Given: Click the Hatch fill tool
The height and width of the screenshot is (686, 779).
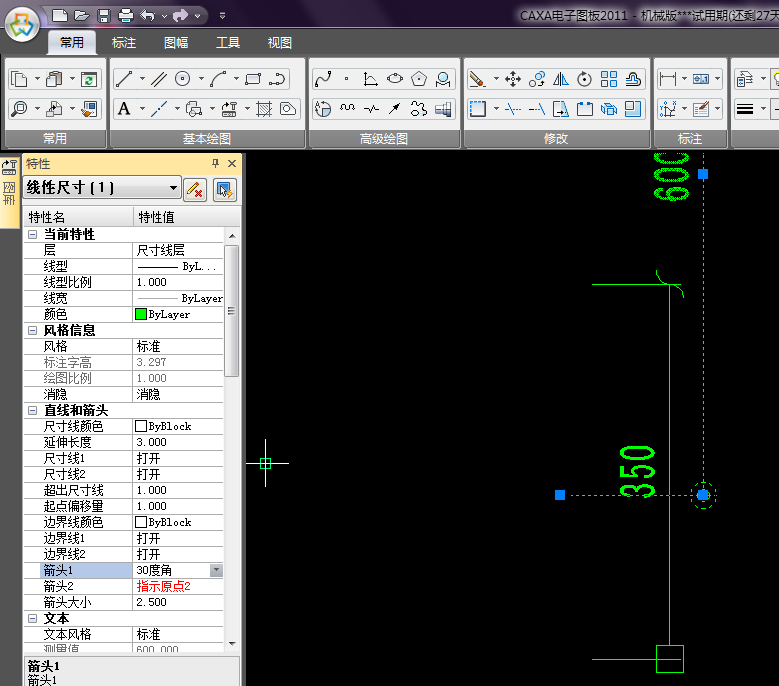Looking at the screenshot, I should [x=264, y=109].
